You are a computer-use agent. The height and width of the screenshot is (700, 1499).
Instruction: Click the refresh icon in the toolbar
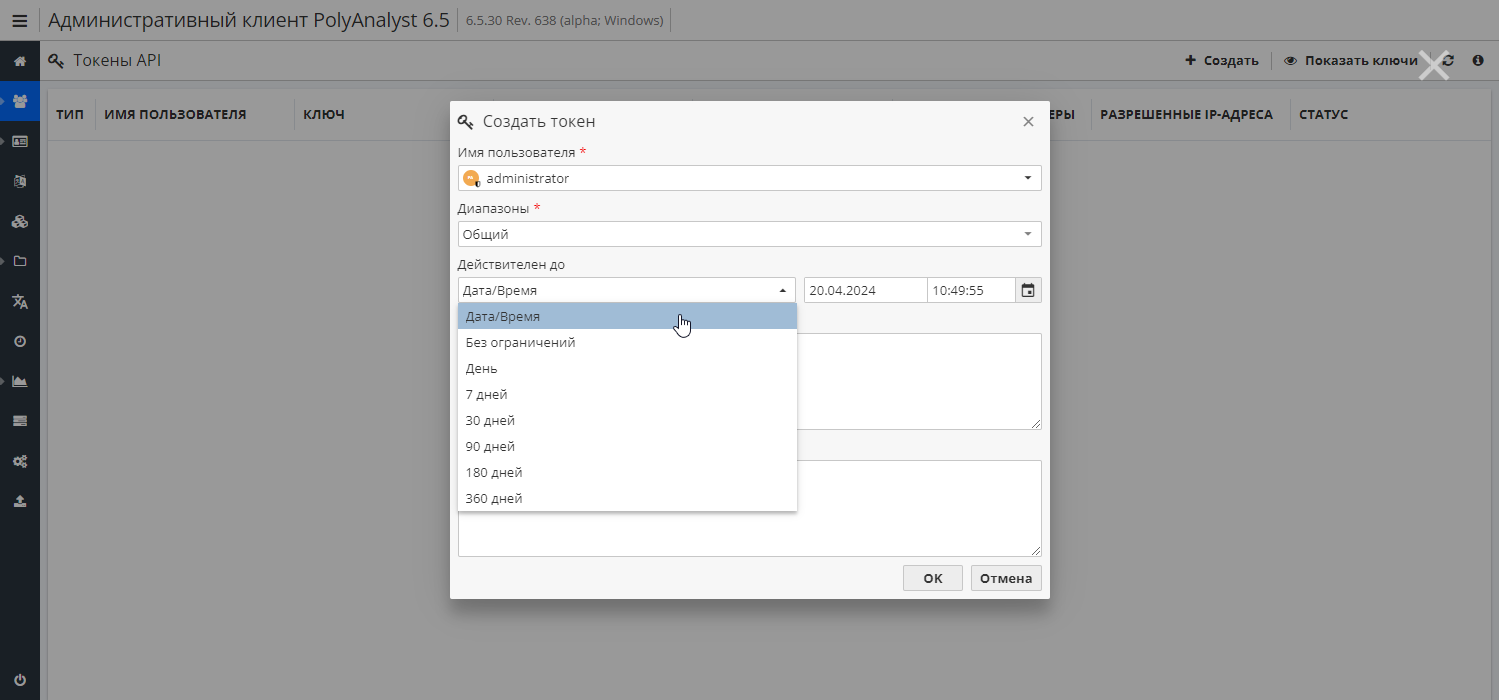point(1448,61)
